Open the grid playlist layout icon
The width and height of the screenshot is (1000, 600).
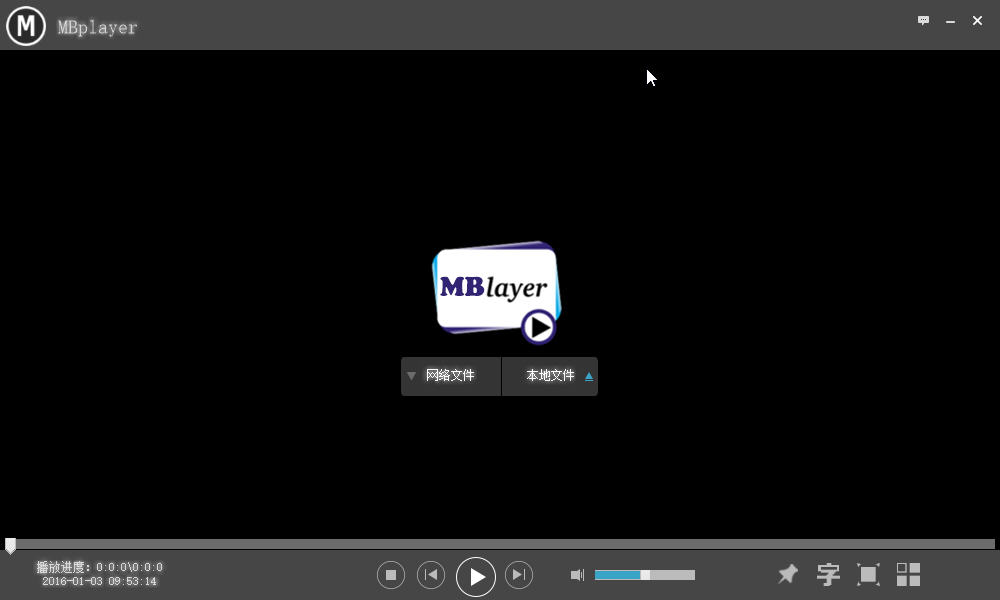(x=908, y=574)
